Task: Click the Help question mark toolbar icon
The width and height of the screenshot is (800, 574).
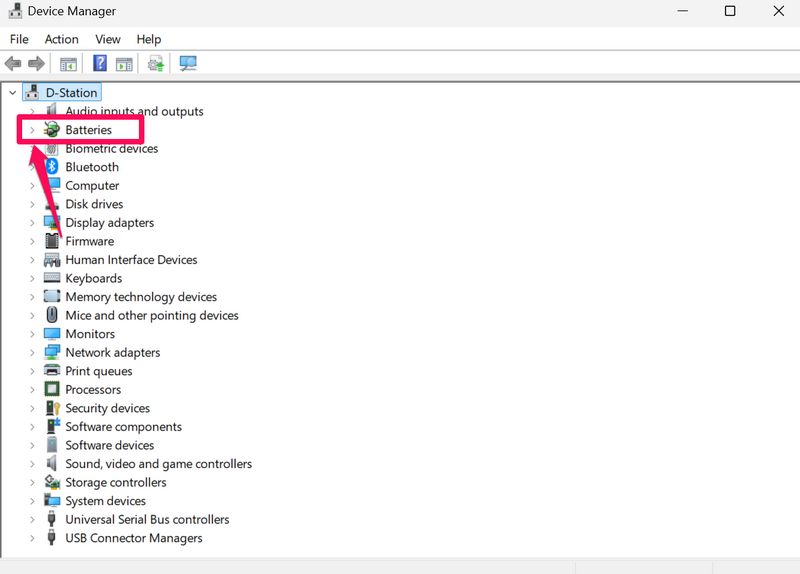Action: [99, 64]
